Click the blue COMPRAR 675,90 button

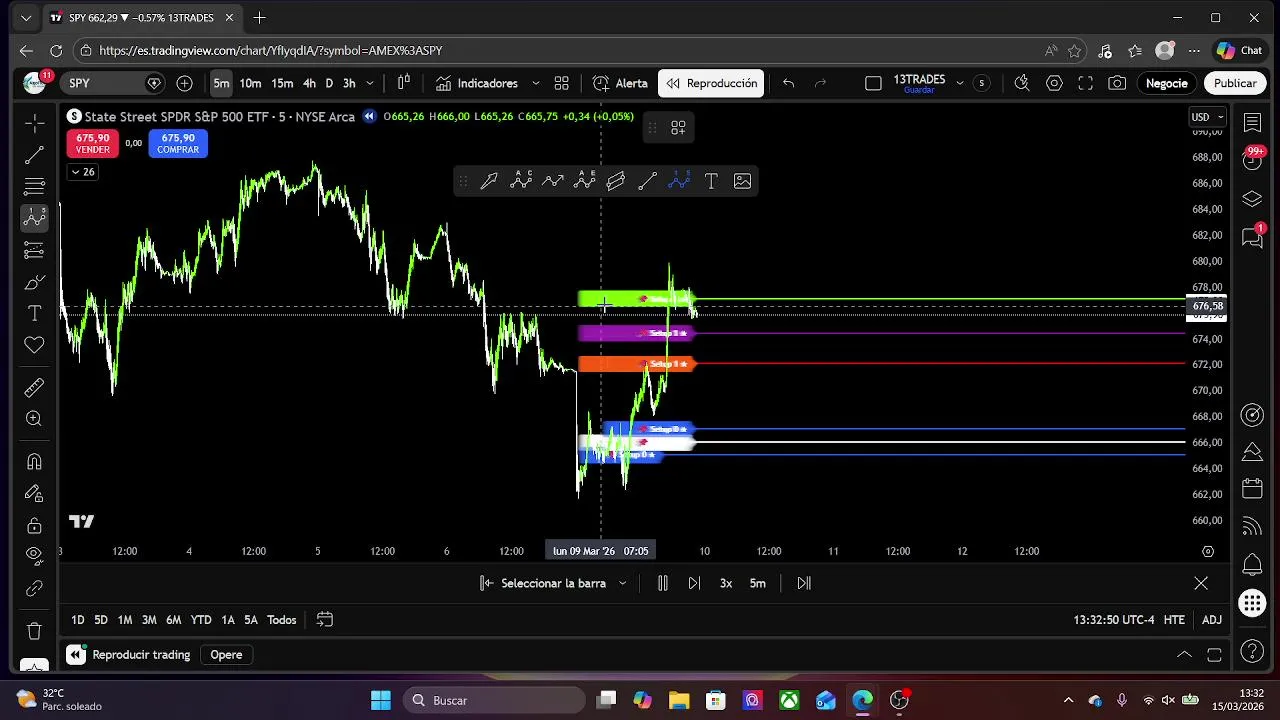click(x=178, y=143)
